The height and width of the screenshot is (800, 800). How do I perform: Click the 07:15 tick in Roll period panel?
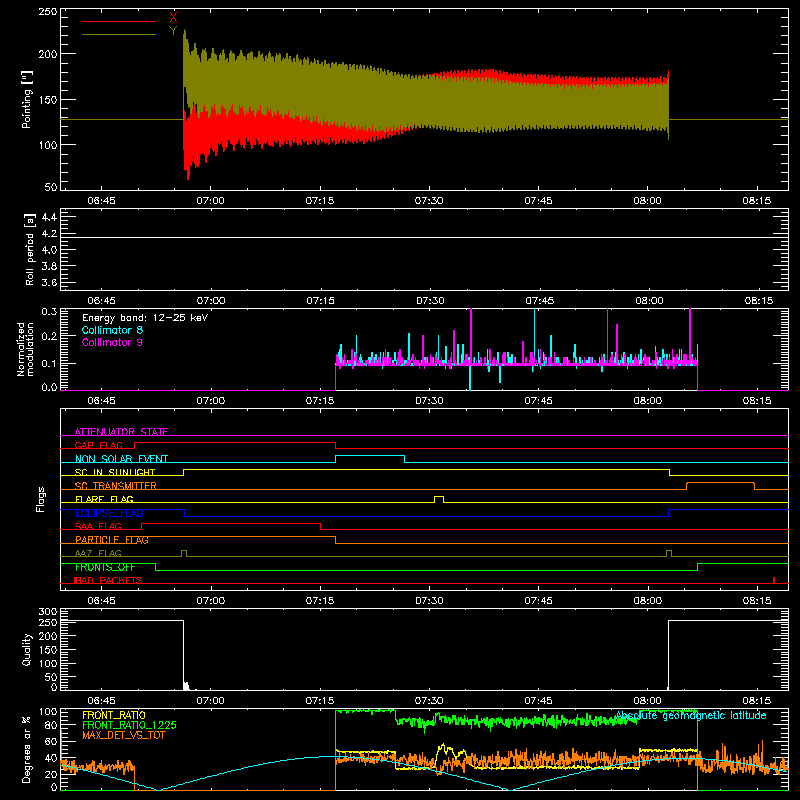(x=320, y=301)
